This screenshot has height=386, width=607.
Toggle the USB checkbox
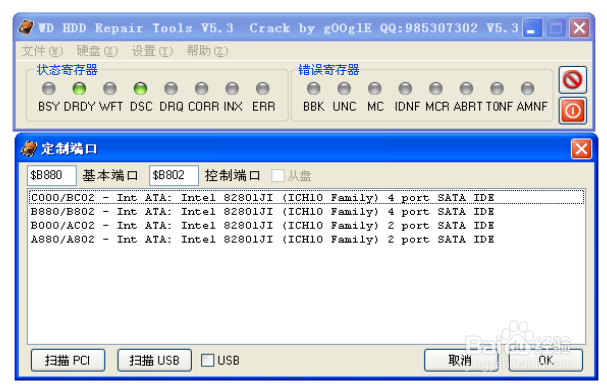coord(207,360)
